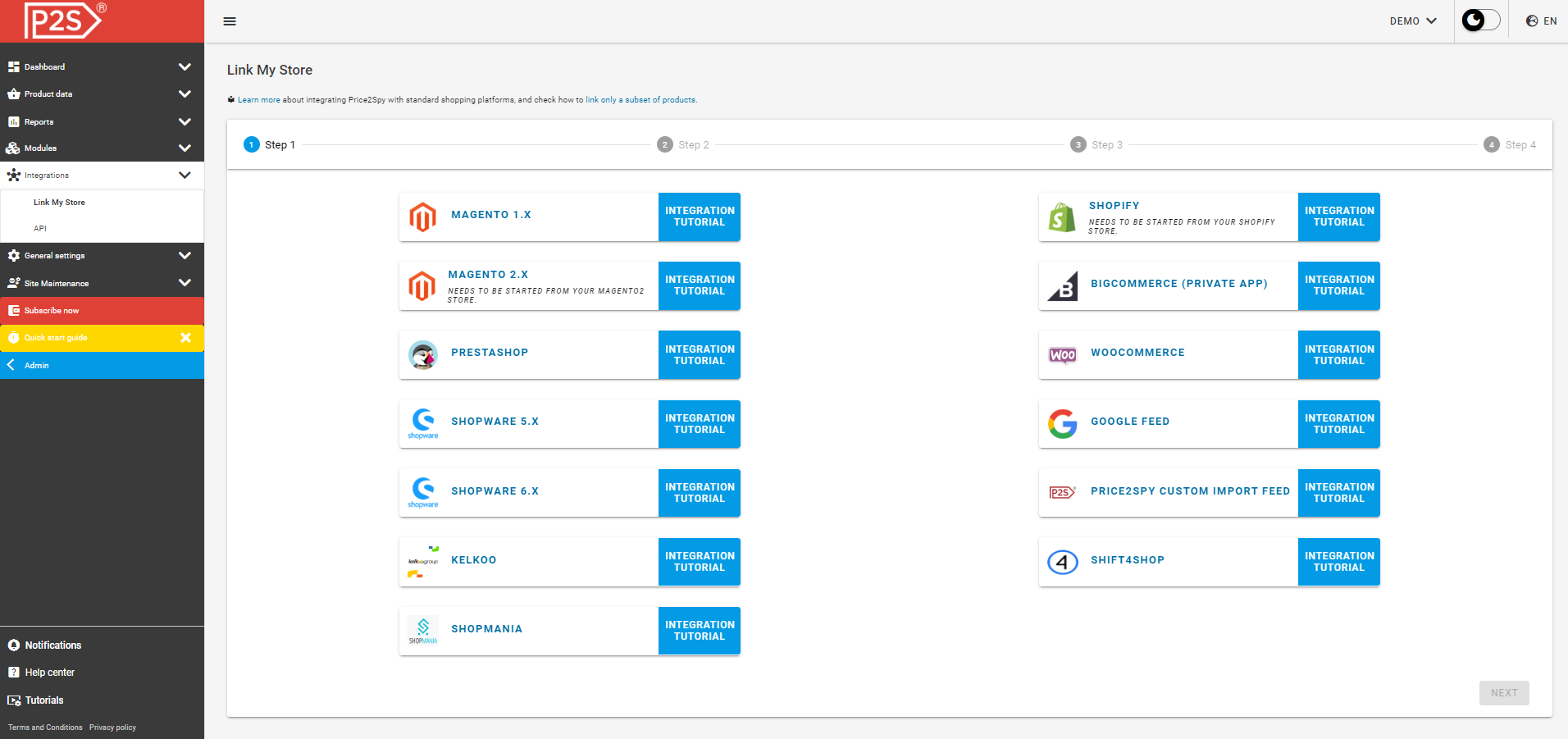Click the WooCommerce logo icon

1062,354
